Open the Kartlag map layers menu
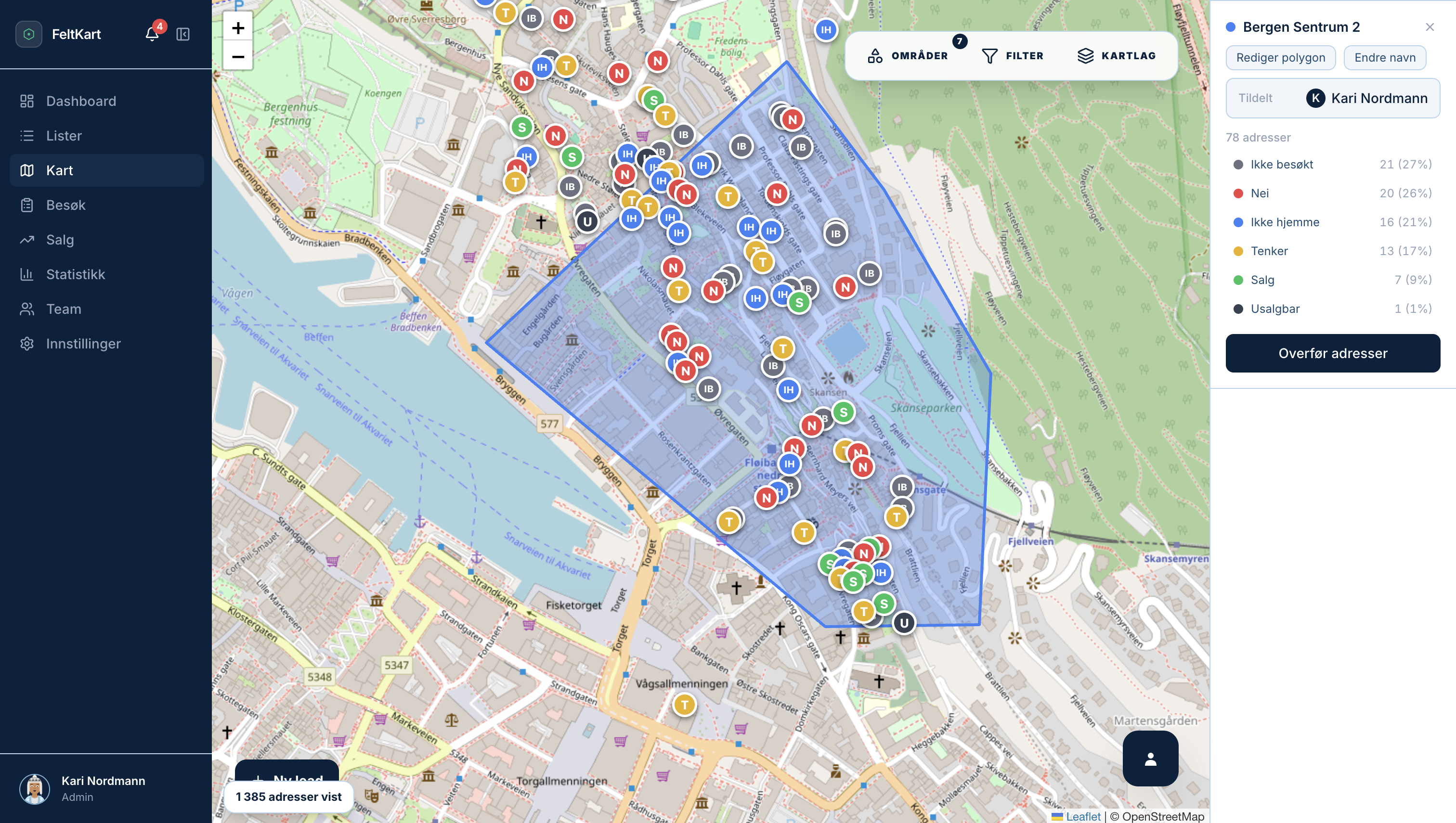Viewport: 1456px width, 823px height. coord(1117,55)
